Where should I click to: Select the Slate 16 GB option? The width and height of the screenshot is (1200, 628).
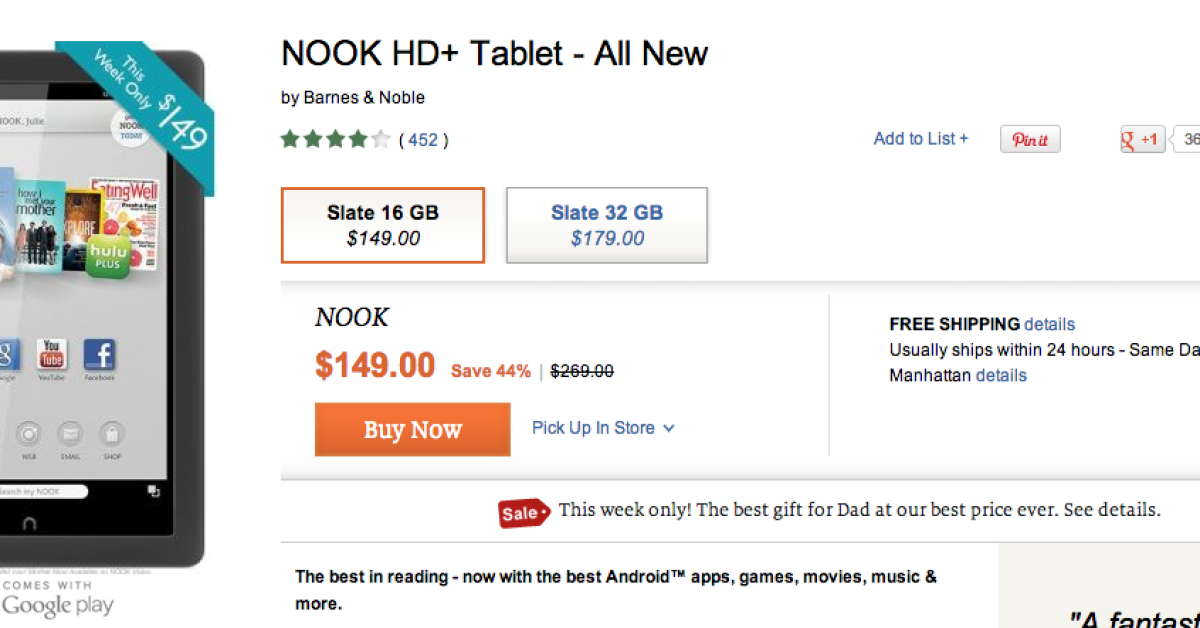click(x=383, y=225)
